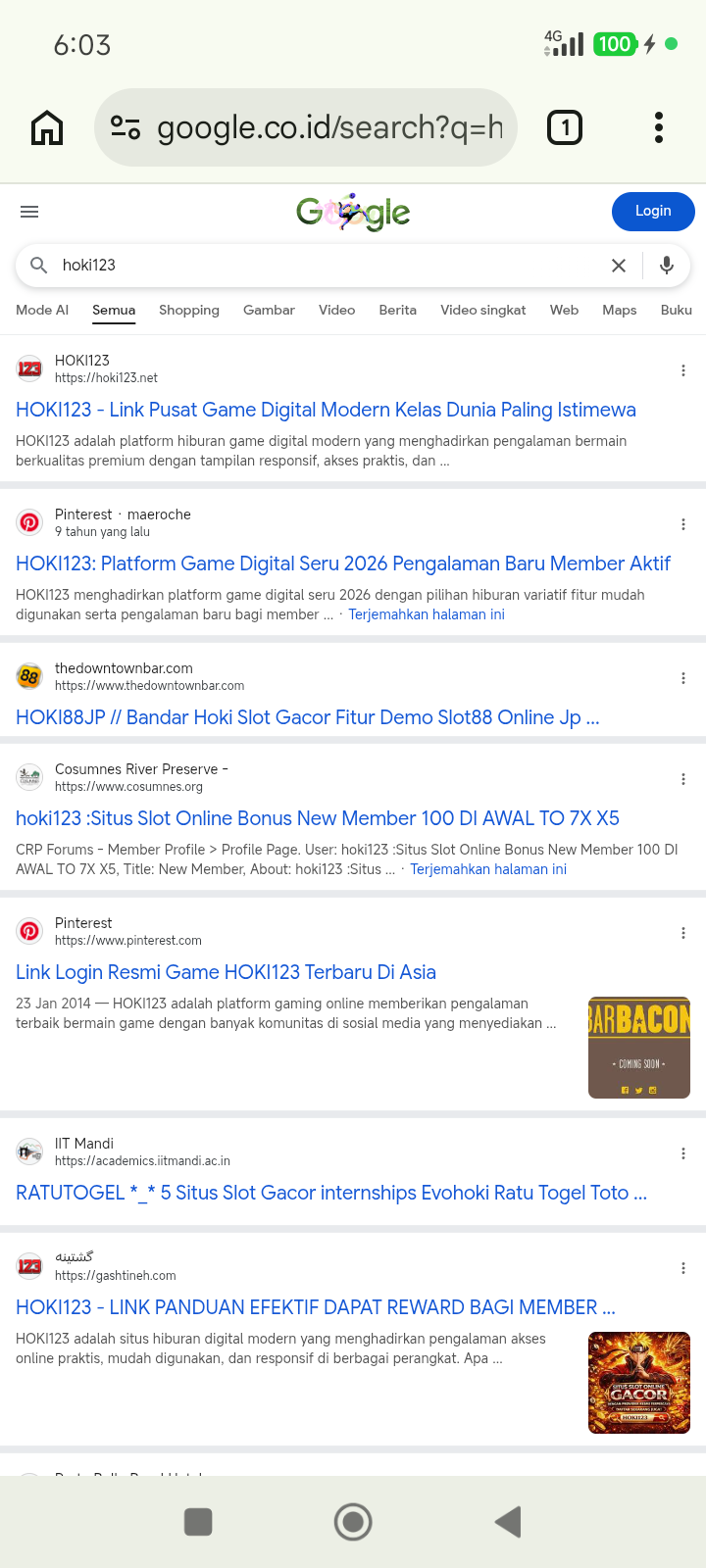
Task: Switch to Buku tab
Action: point(677,310)
